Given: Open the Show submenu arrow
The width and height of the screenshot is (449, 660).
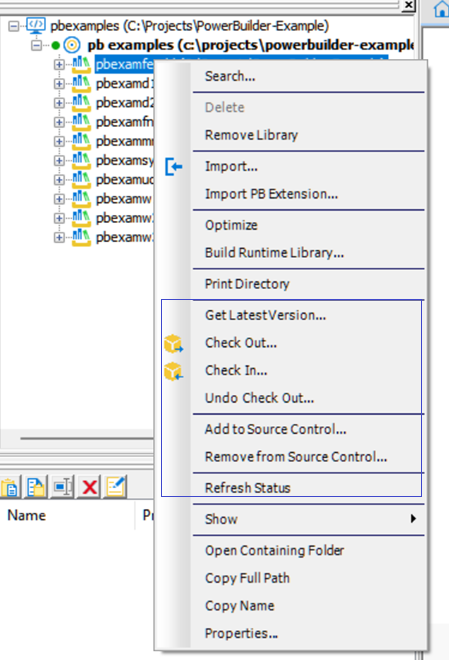Looking at the screenshot, I should pos(413,519).
